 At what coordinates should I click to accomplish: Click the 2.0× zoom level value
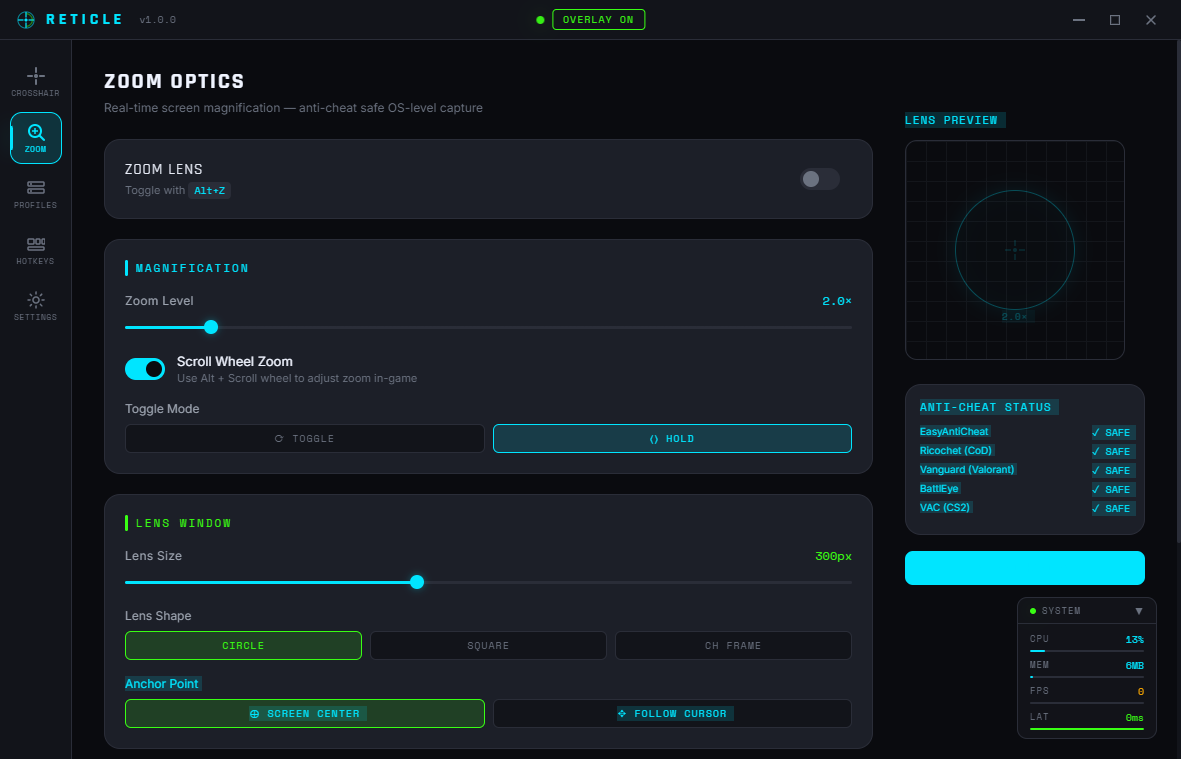(x=837, y=301)
